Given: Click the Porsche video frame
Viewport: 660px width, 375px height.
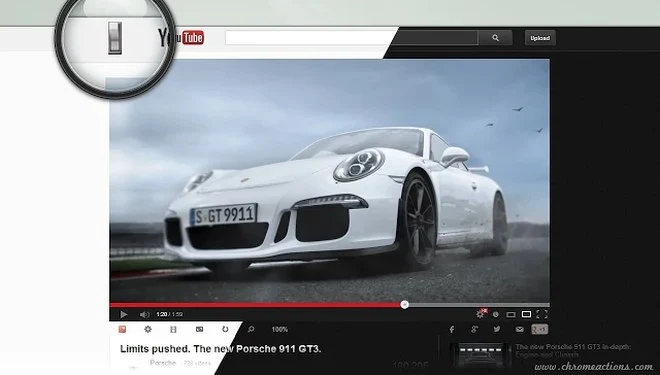Looking at the screenshot, I should tap(330, 180).
